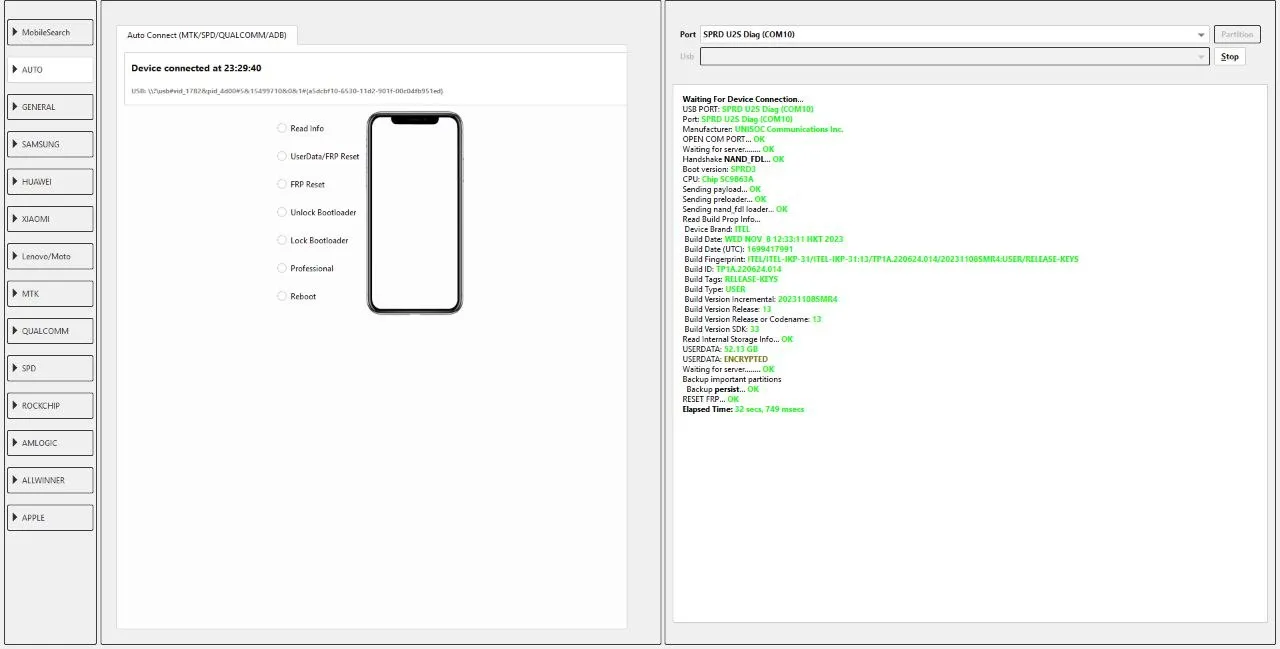The height and width of the screenshot is (649, 1280).
Task: Select the Read Info radio option
Action: coord(282,128)
